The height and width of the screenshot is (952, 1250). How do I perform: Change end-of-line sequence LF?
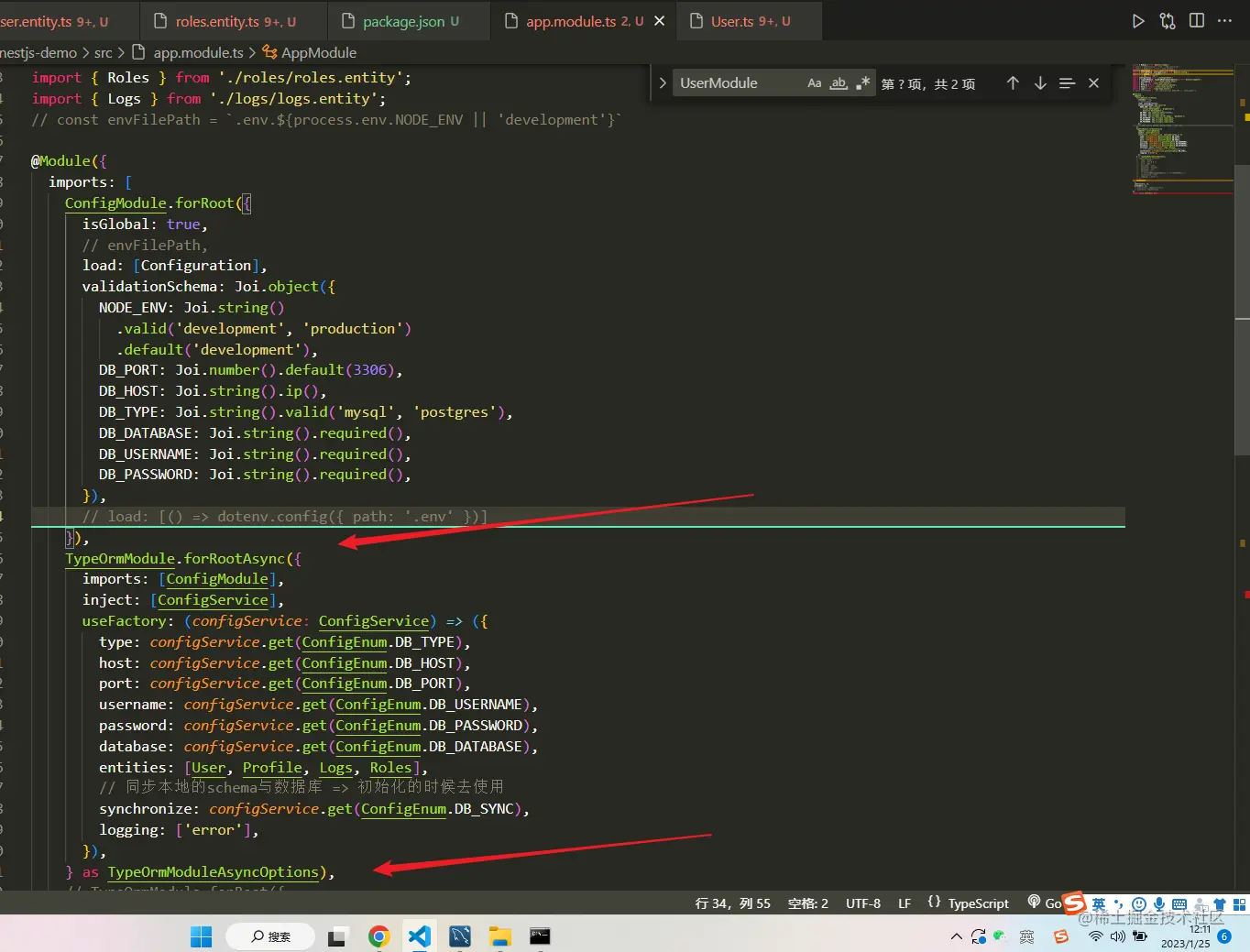[905, 903]
